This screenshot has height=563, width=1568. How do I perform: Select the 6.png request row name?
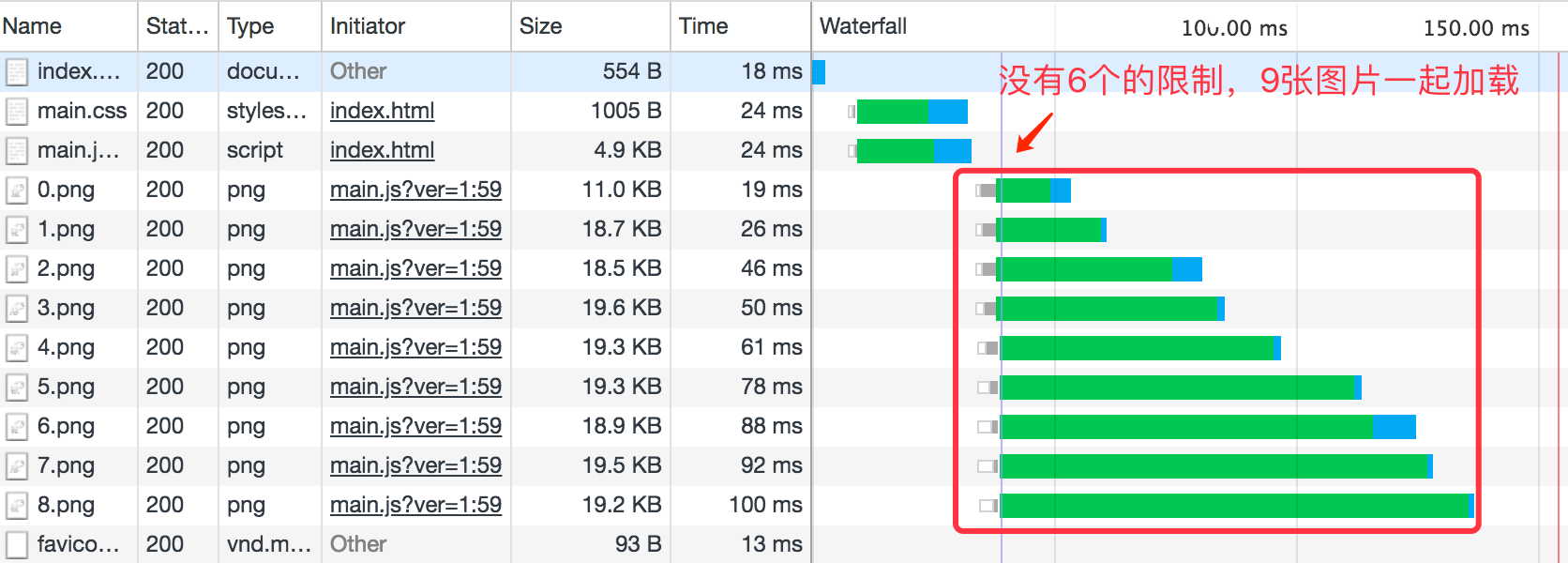coord(66,426)
